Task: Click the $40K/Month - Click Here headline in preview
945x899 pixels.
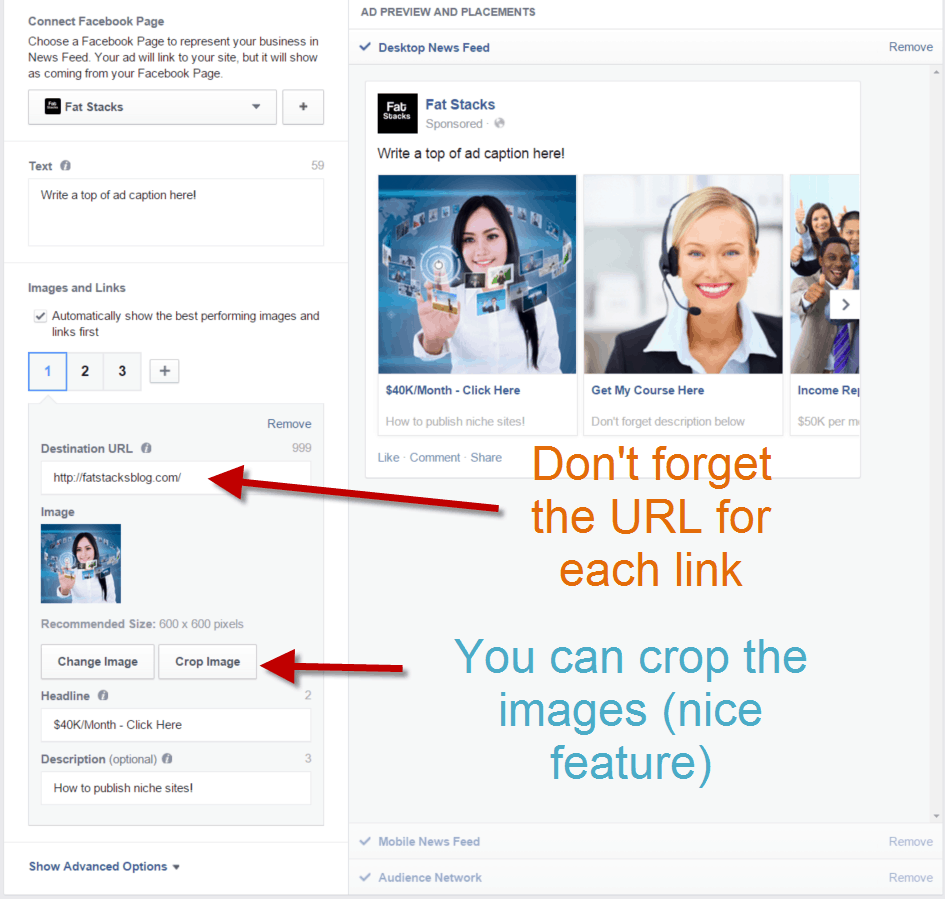Action: tap(453, 390)
